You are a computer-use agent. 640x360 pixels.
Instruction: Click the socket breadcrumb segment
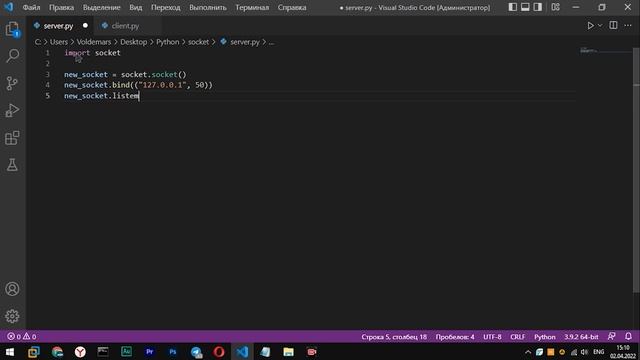[x=198, y=42]
